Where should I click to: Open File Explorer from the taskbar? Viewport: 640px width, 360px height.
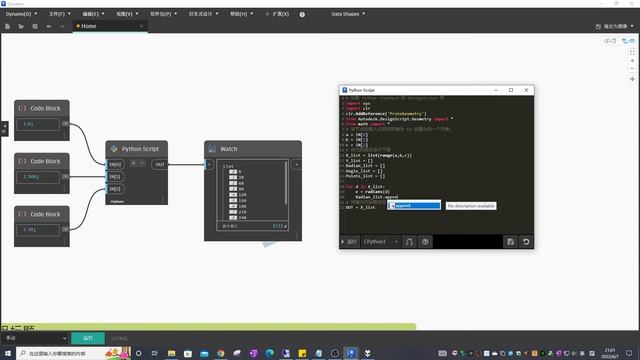(x=171, y=353)
